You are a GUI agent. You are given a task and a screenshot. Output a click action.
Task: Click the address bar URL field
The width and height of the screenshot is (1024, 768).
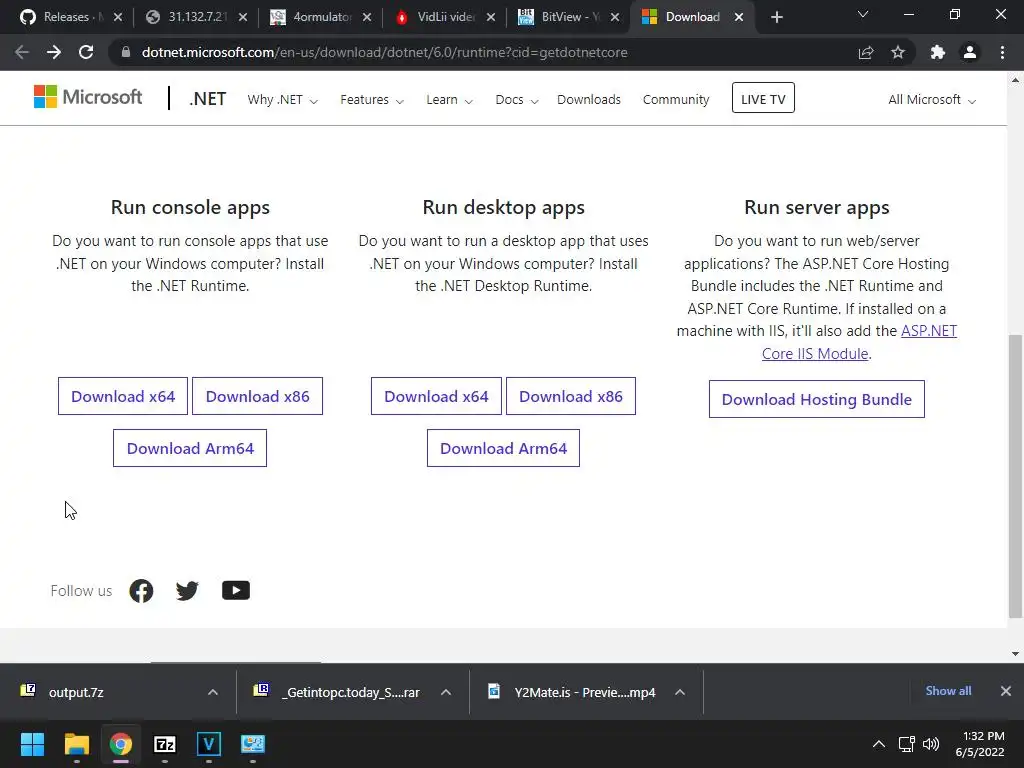(x=385, y=52)
